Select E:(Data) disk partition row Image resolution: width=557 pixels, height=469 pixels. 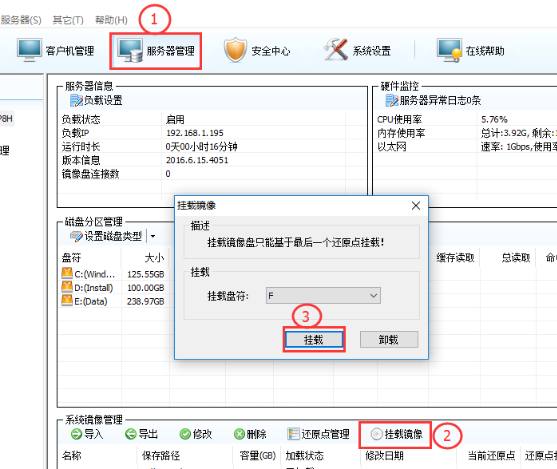[x=114, y=301]
